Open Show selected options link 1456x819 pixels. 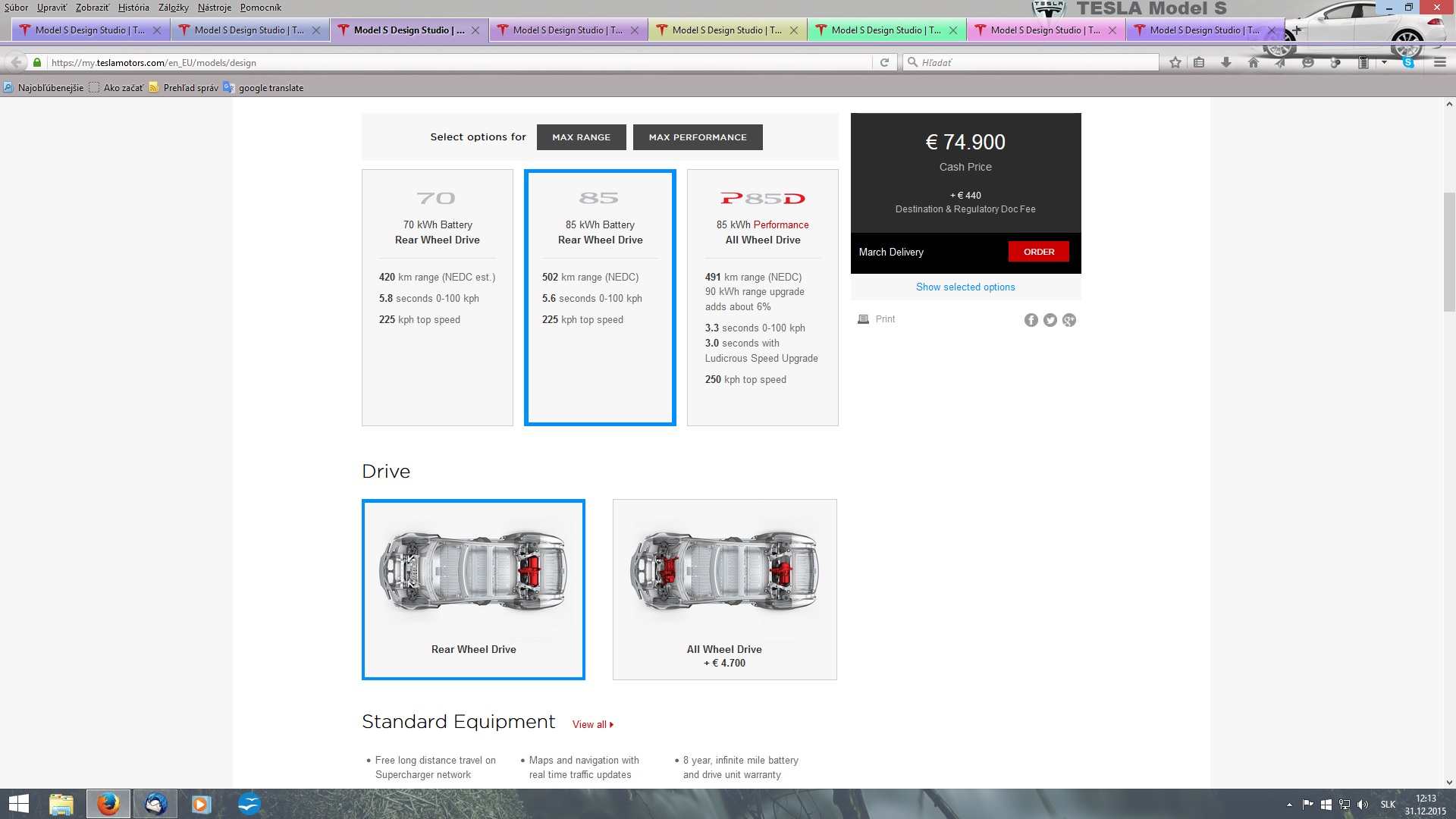(x=965, y=287)
